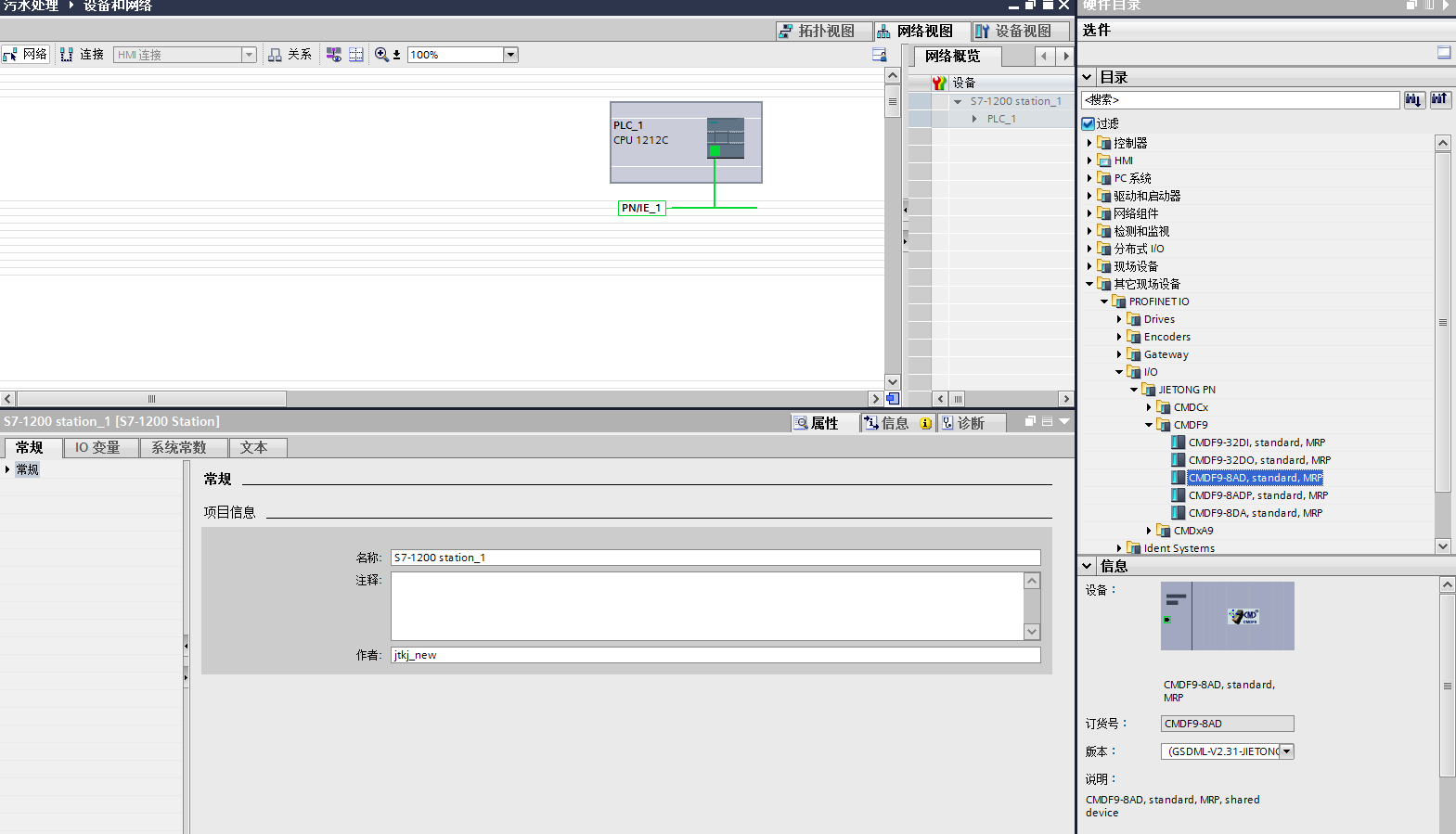Collapse the 目录 catalog section
The image size is (1456, 834).
pyautogui.click(x=1088, y=77)
